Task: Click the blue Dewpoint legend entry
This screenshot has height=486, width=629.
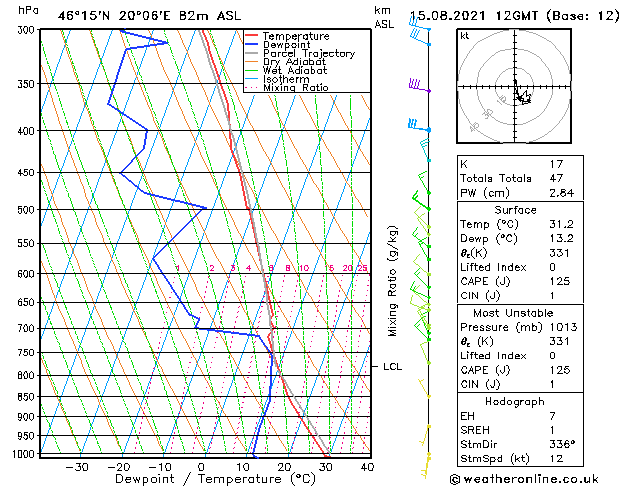Action: coord(278,45)
